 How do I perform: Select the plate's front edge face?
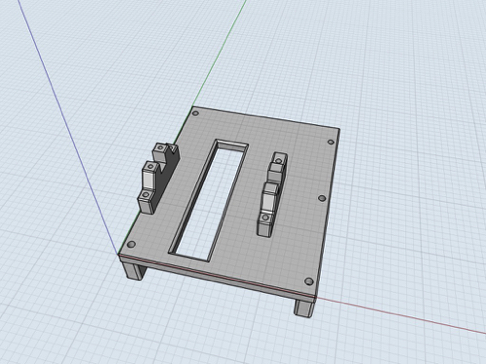[x=217, y=277]
